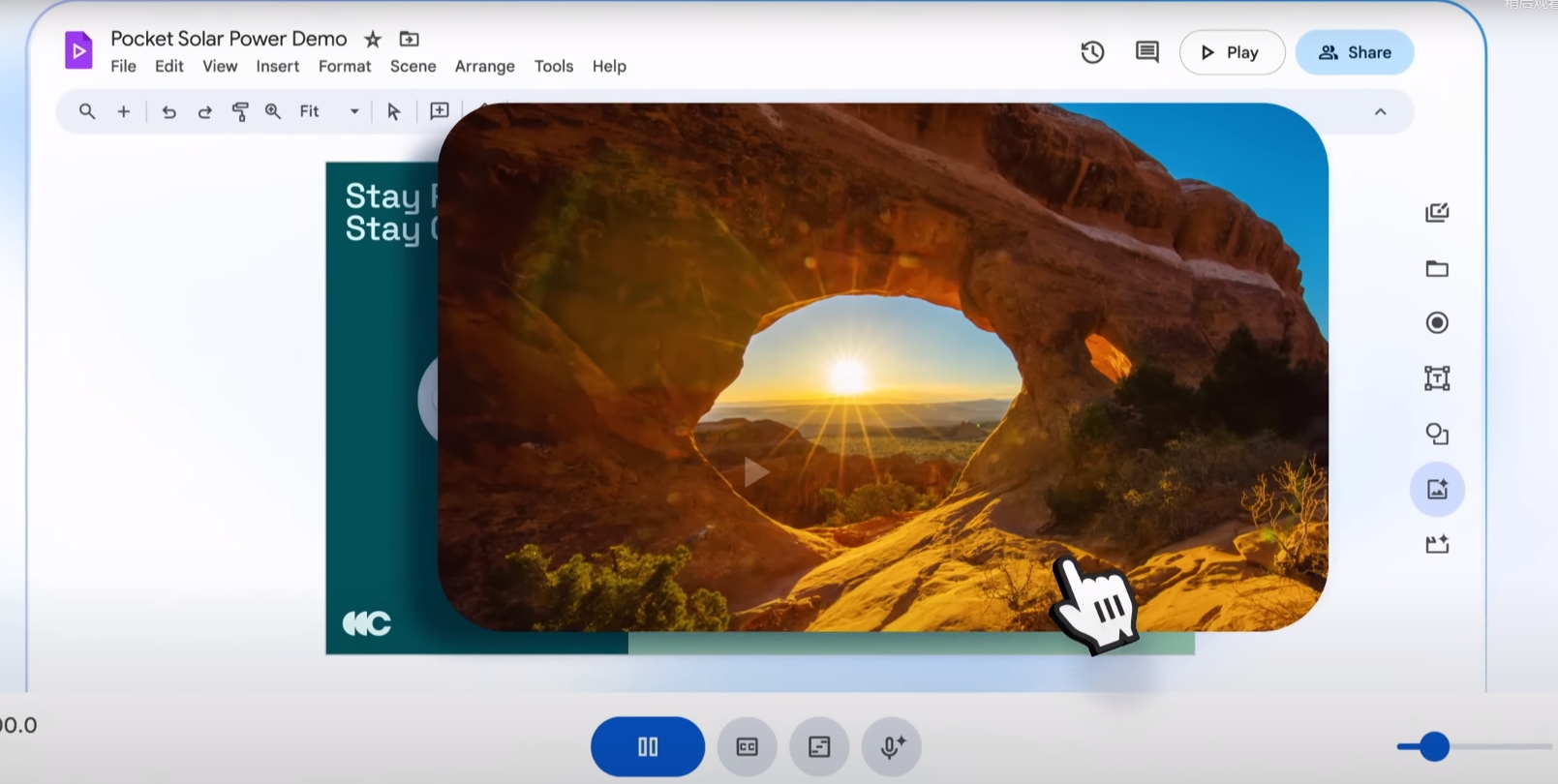
Task: Open the Format menu
Action: coord(345,66)
